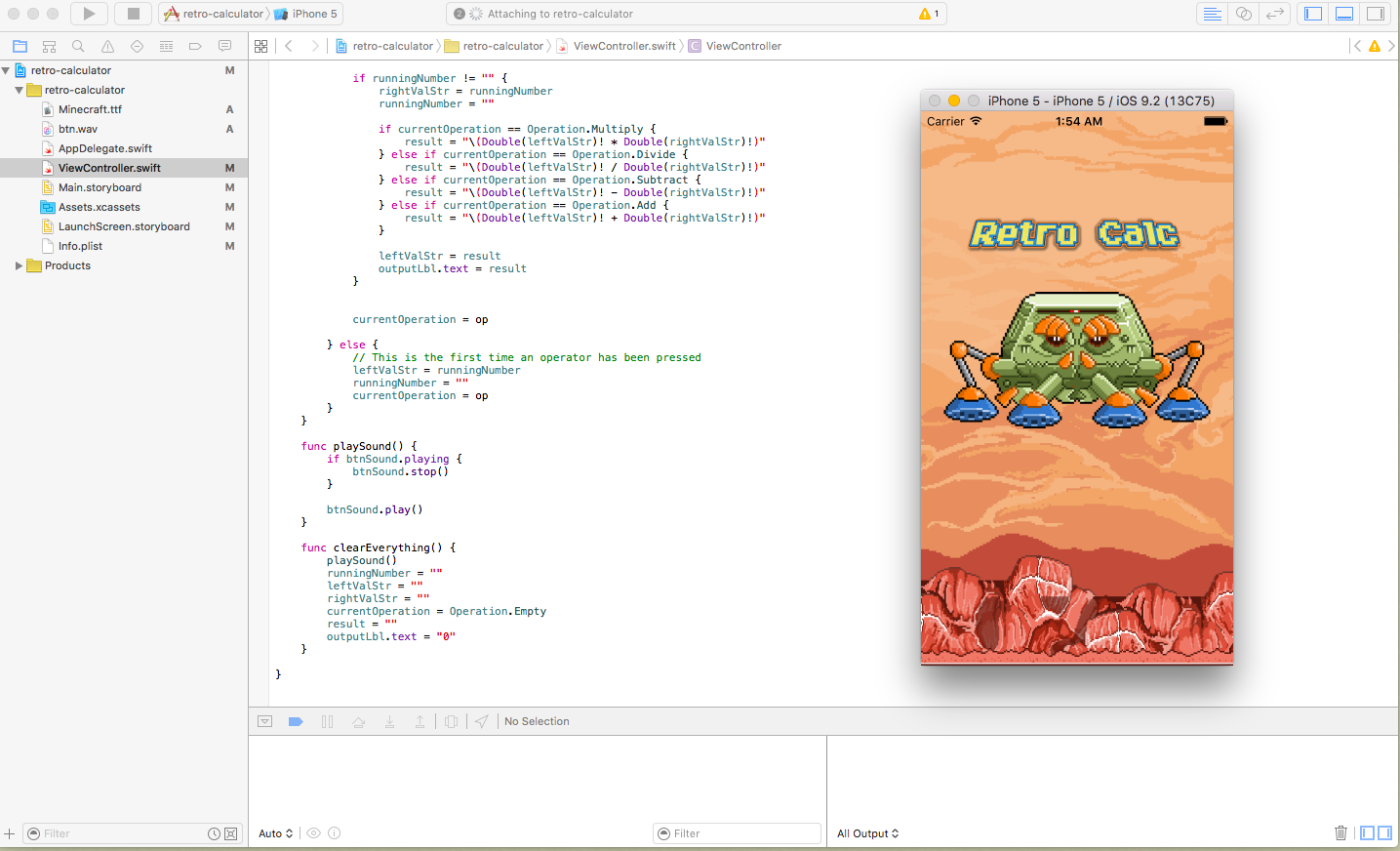Go forward in editor history
Screen dimensions: 1400x851
point(314,46)
